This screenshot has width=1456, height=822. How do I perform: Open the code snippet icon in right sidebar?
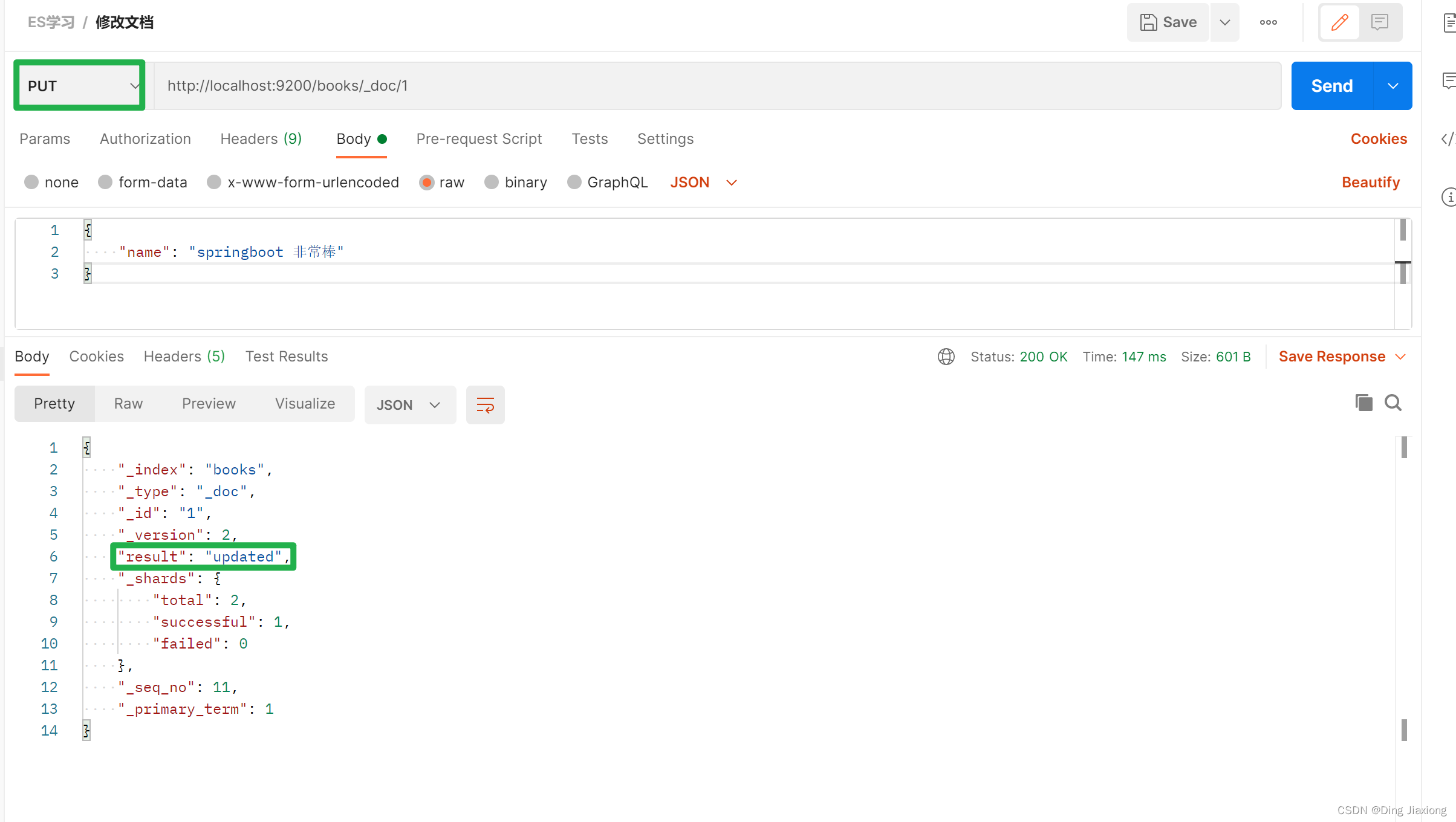1449,139
